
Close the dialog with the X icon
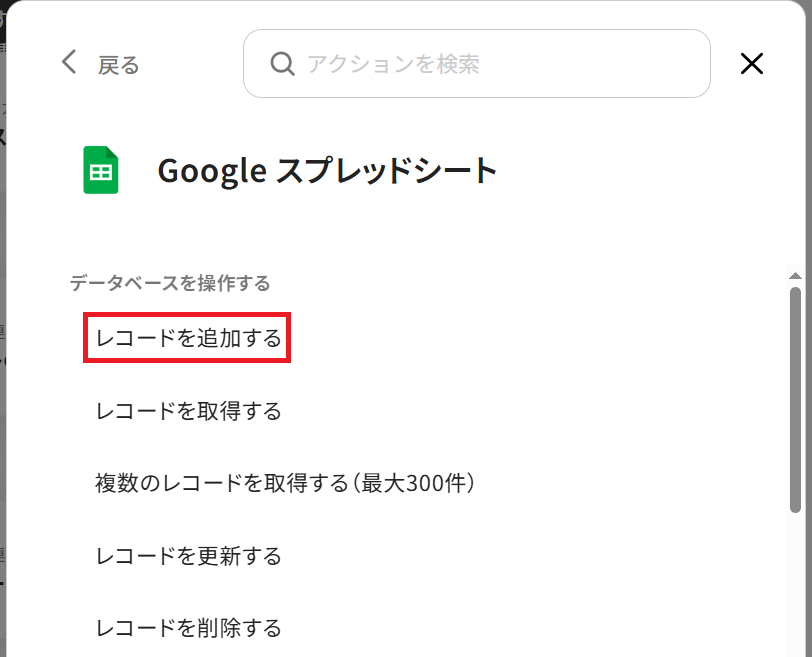point(751,64)
